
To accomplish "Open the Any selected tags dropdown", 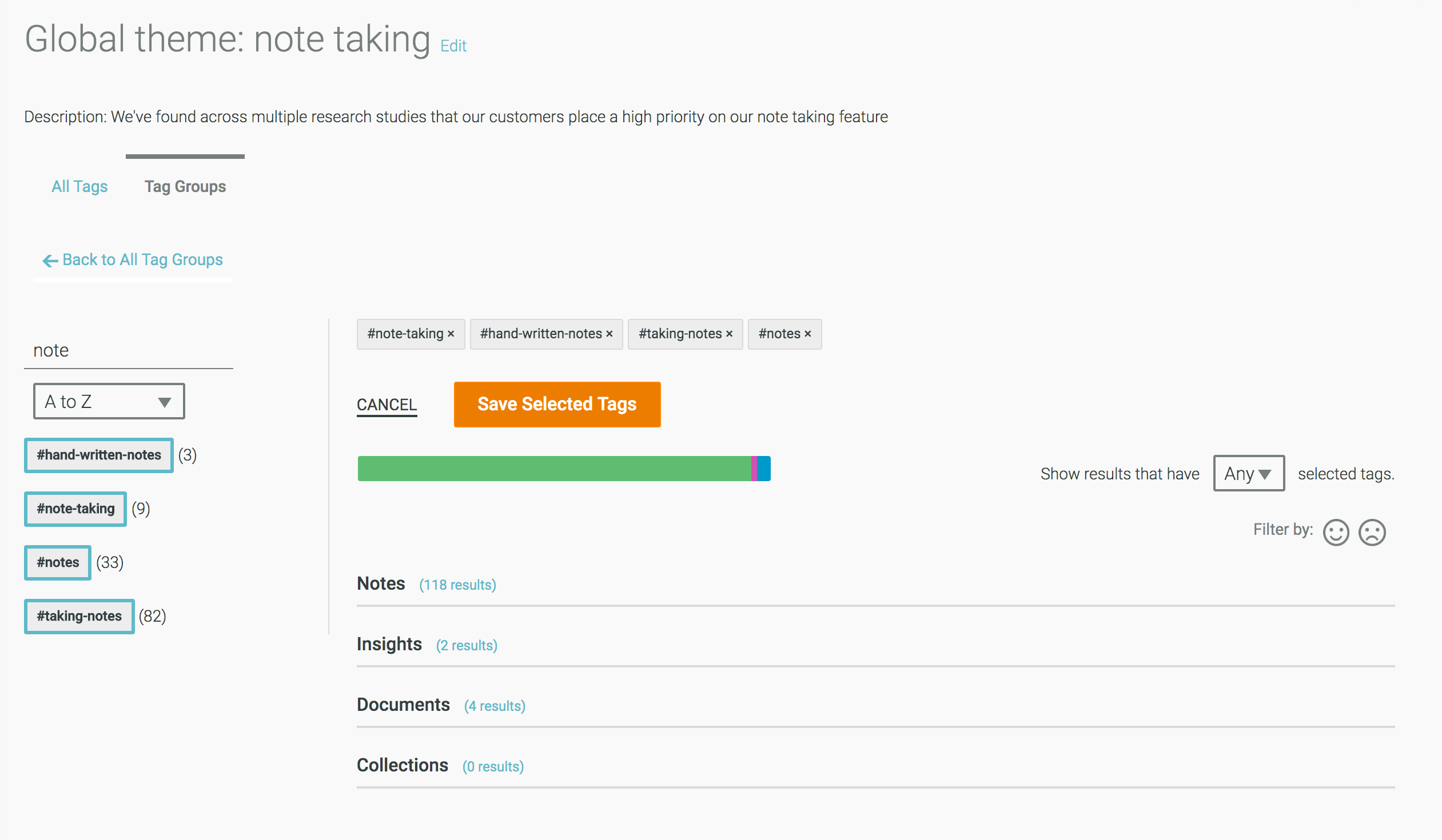I will click(1248, 474).
